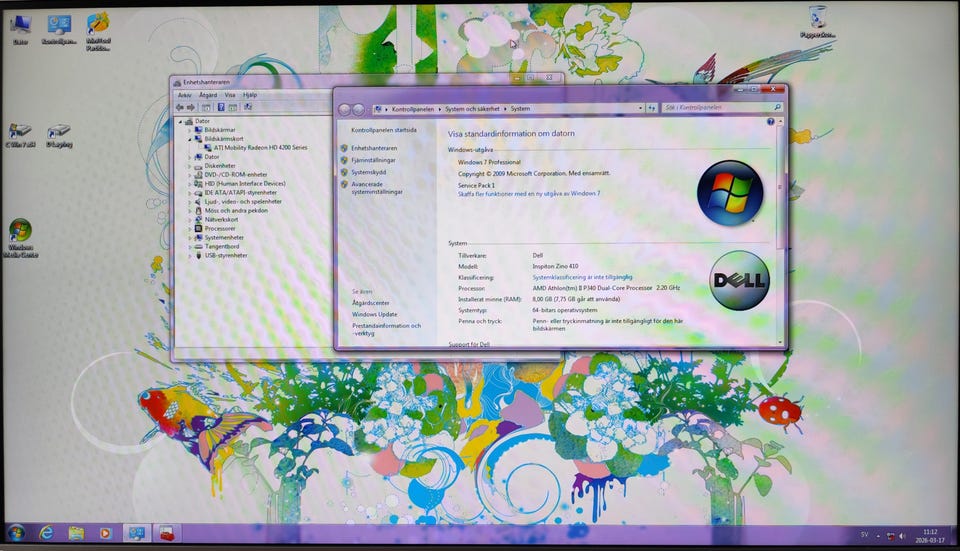Collapse the Bildskärmskort tree node
This screenshot has height=551, width=960.
(x=190, y=139)
